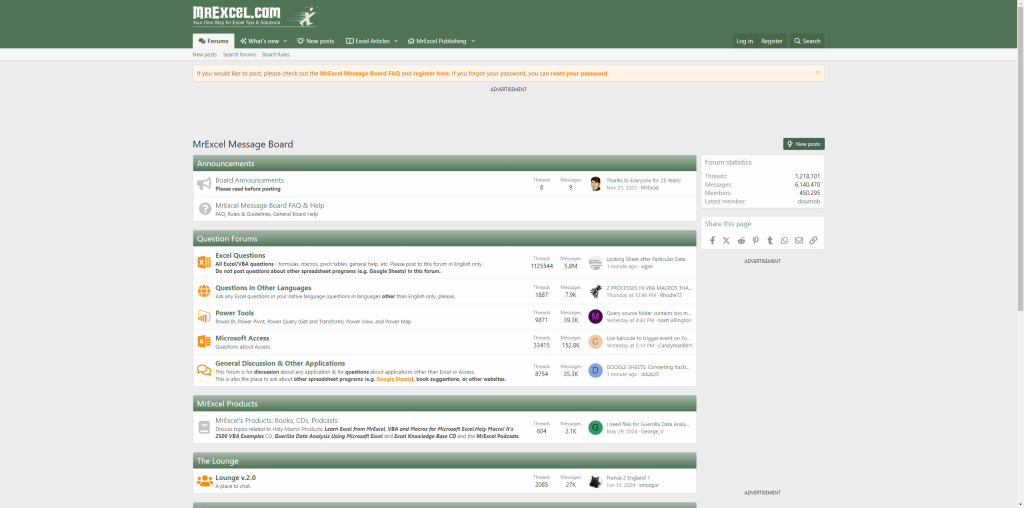Click the Lounge v.2.0 people icon

click(x=204, y=481)
